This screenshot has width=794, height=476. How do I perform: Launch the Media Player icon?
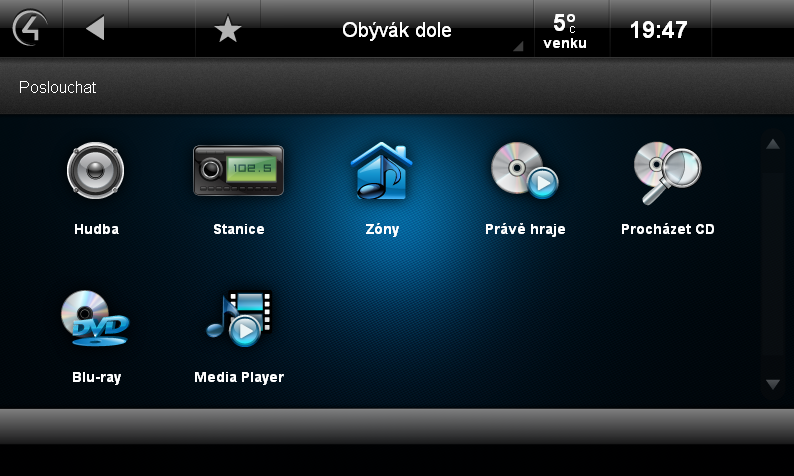[239, 318]
